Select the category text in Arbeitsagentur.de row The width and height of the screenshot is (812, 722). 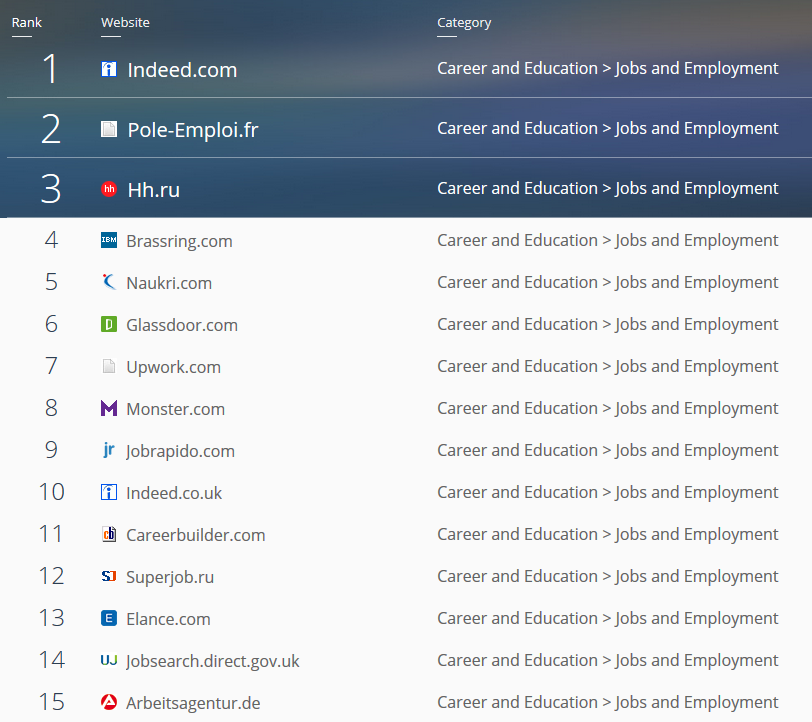click(607, 702)
